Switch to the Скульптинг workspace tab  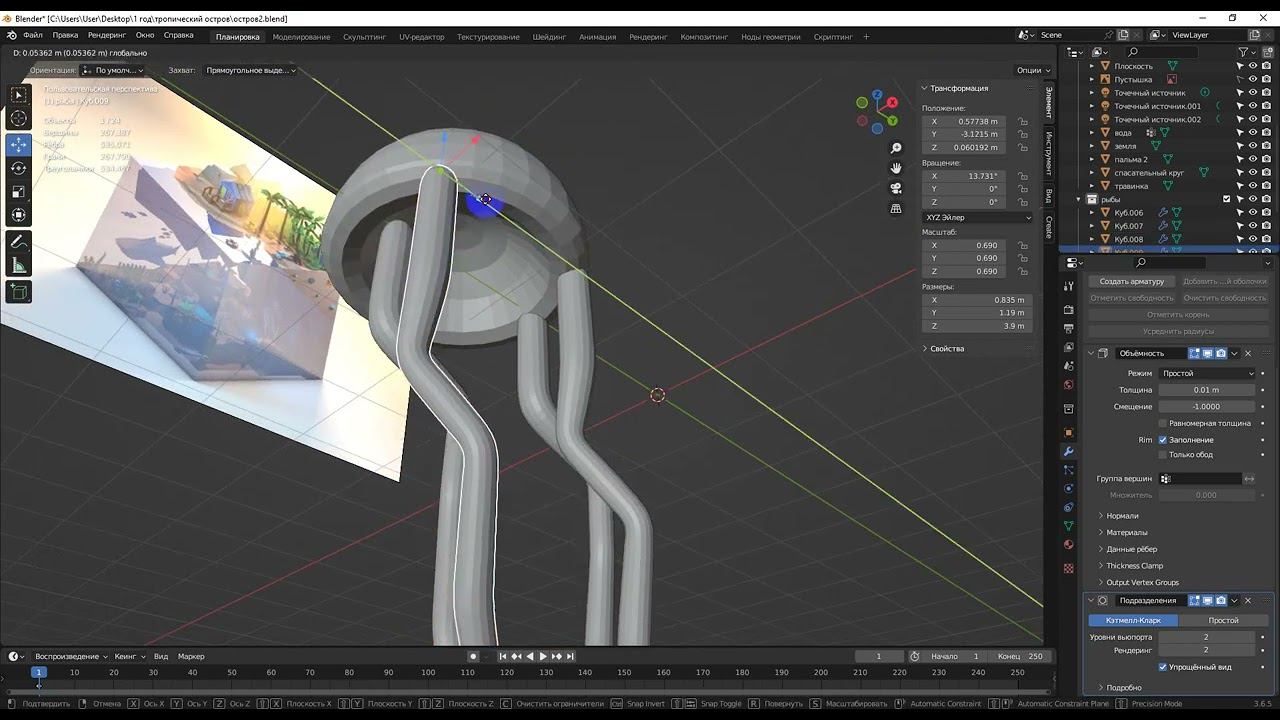click(x=364, y=37)
